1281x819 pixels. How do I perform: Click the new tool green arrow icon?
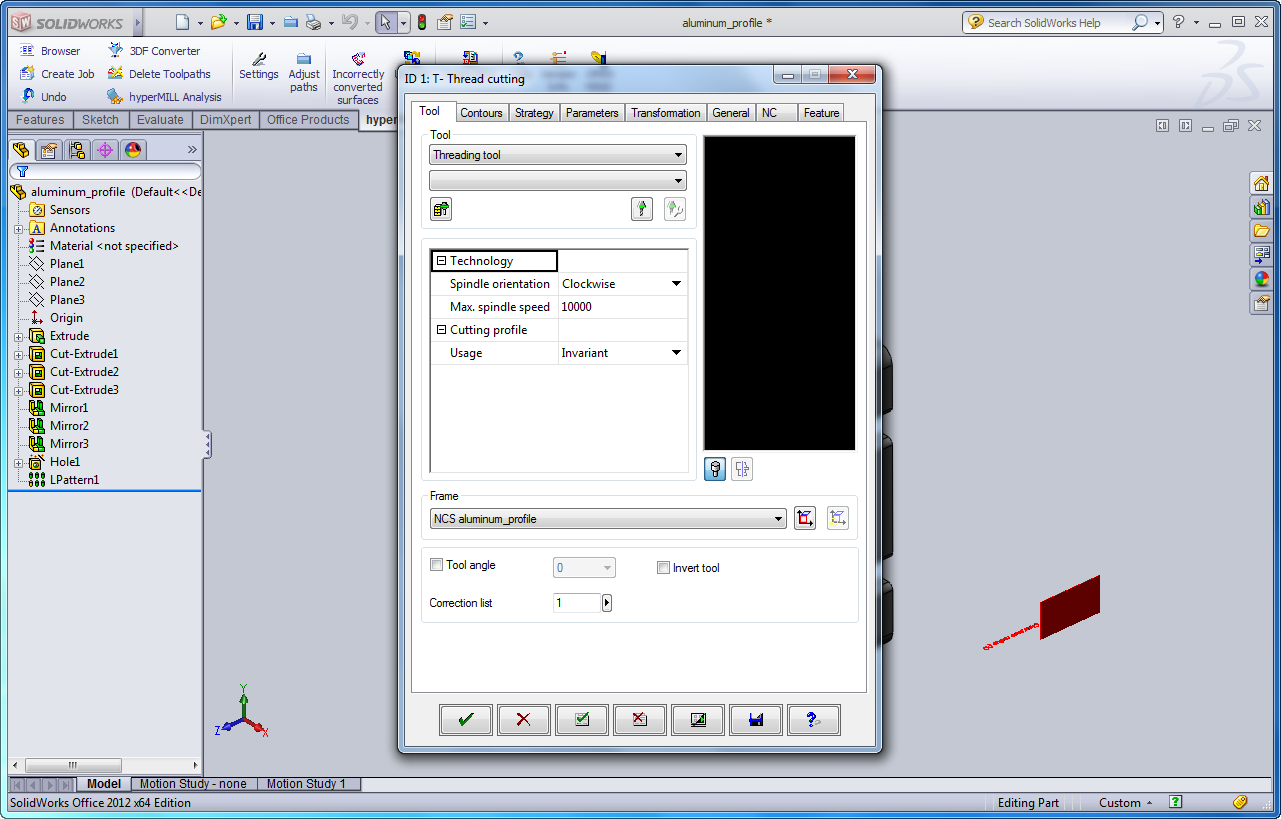pos(642,209)
